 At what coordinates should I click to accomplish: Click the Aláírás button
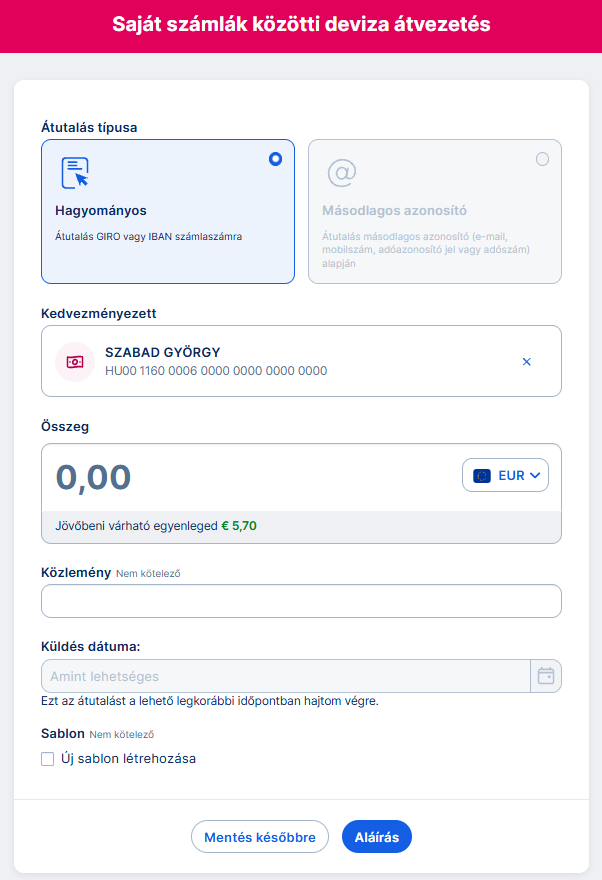click(x=376, y=837)
